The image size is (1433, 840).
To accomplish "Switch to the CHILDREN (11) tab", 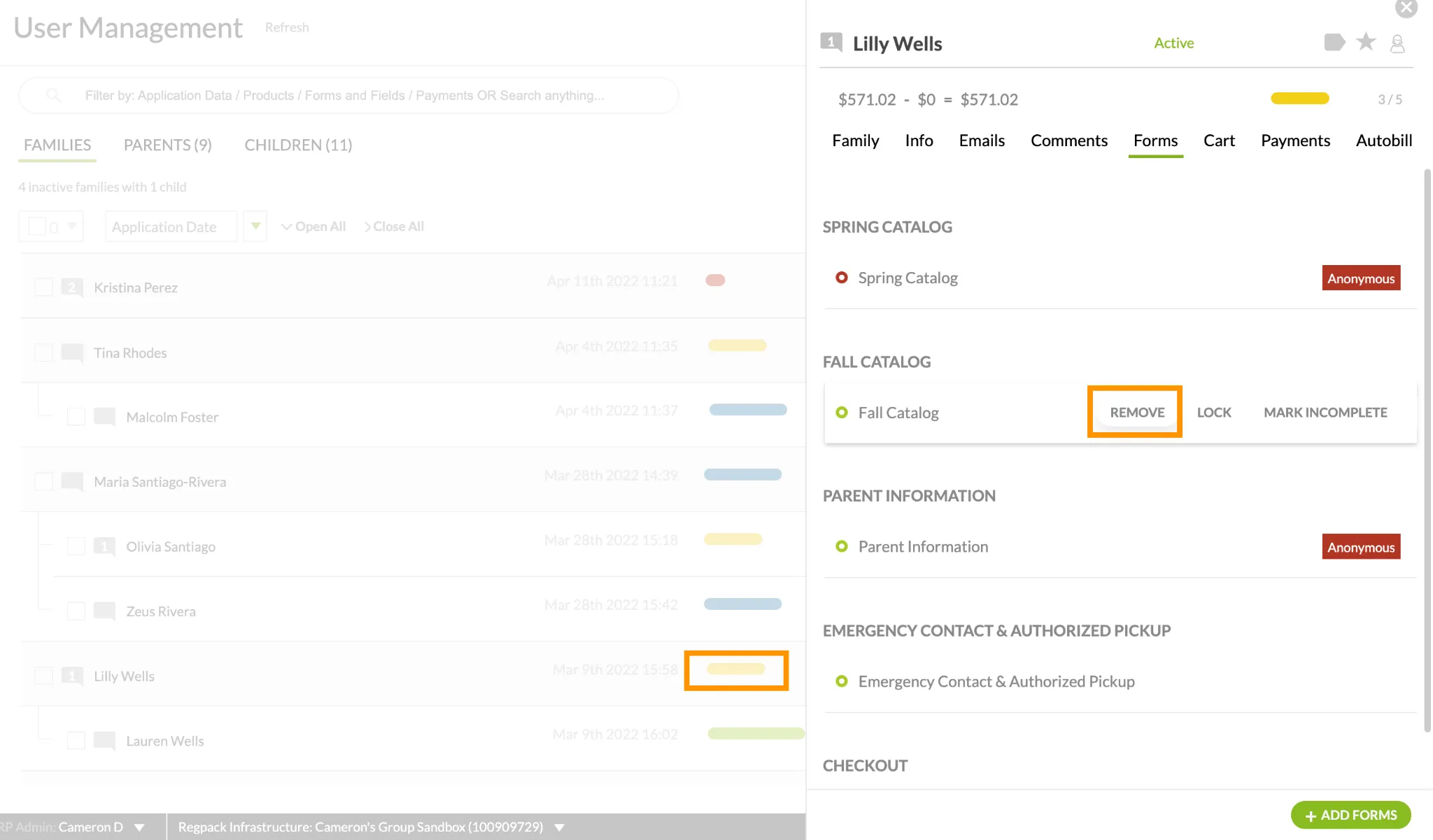I will (x=298, y=145).
